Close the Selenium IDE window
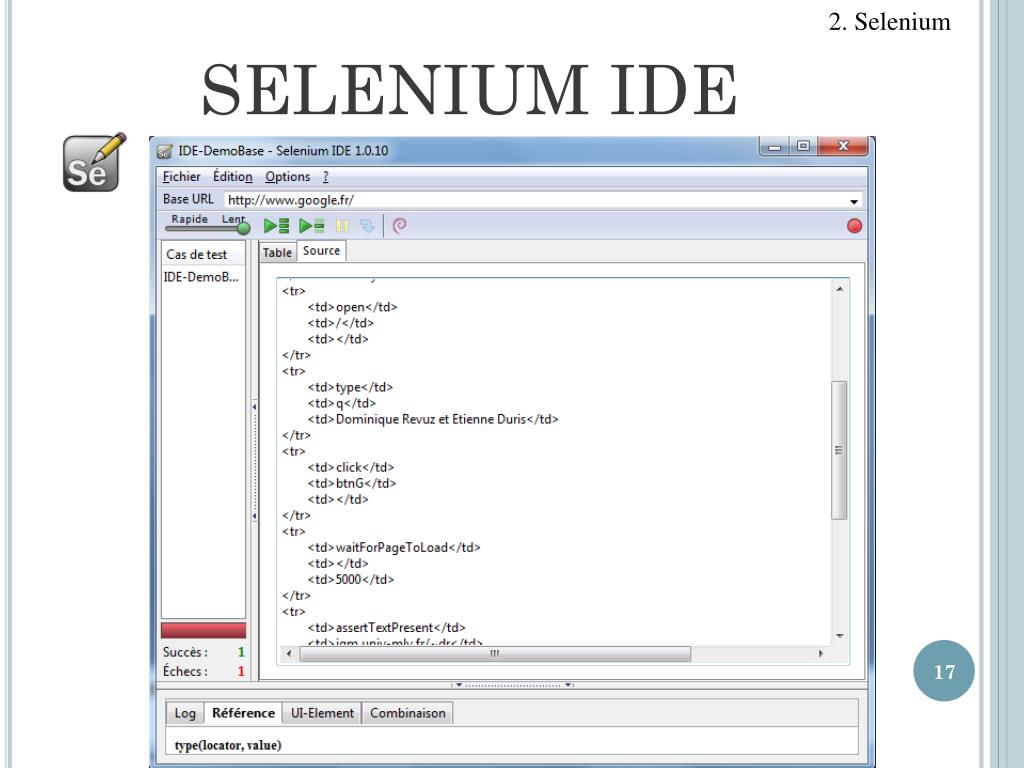This screenshot has width=1024, height=768. 842,146
